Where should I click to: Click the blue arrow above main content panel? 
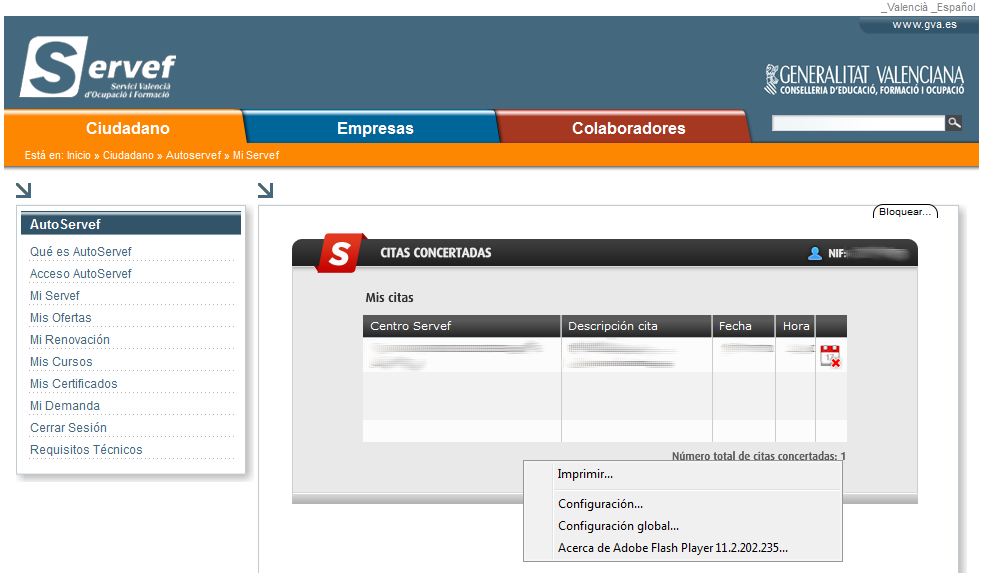coord(265,190)
